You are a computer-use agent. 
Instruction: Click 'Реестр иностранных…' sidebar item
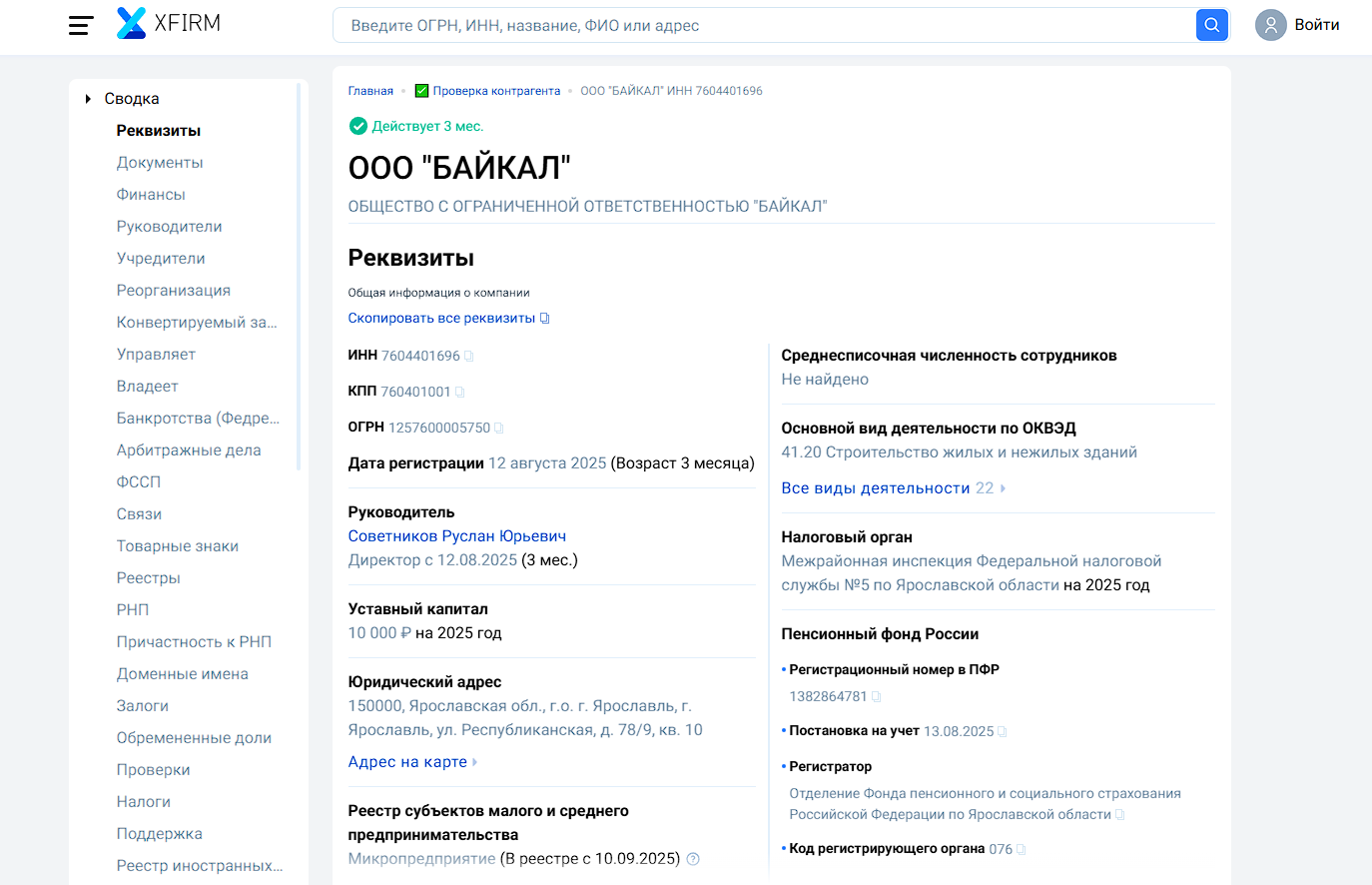[x=200, y=866]
